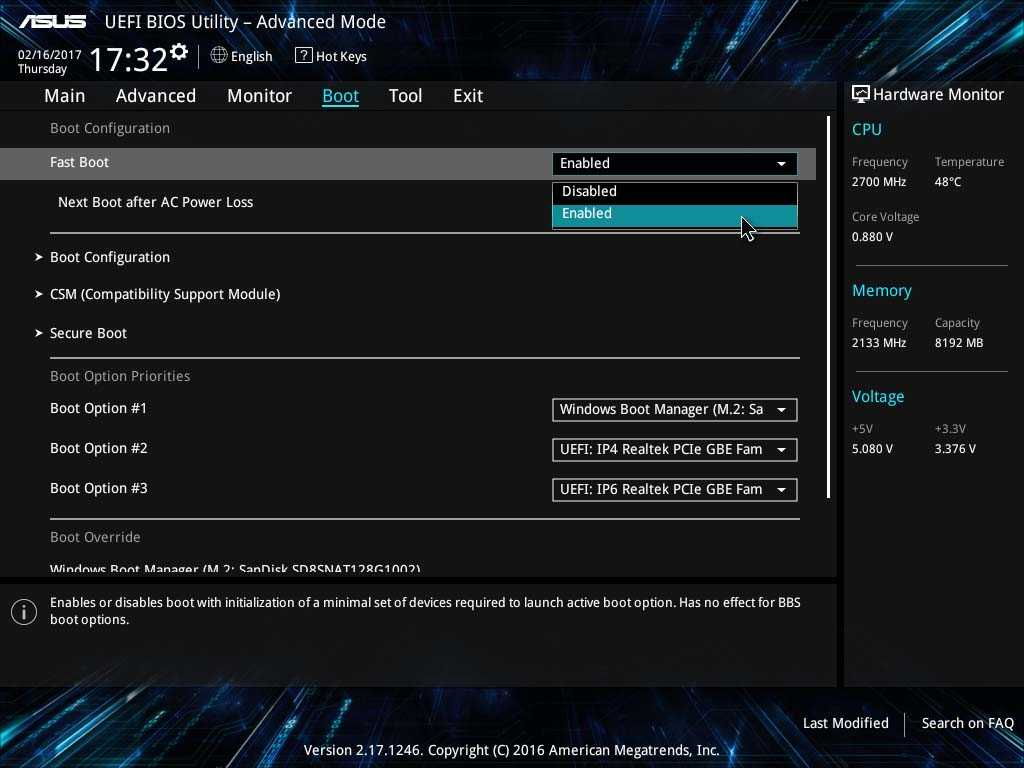Click the 17:32 clock time
The height and width of the screenshot is (768, 1024).
pos(129,59)
